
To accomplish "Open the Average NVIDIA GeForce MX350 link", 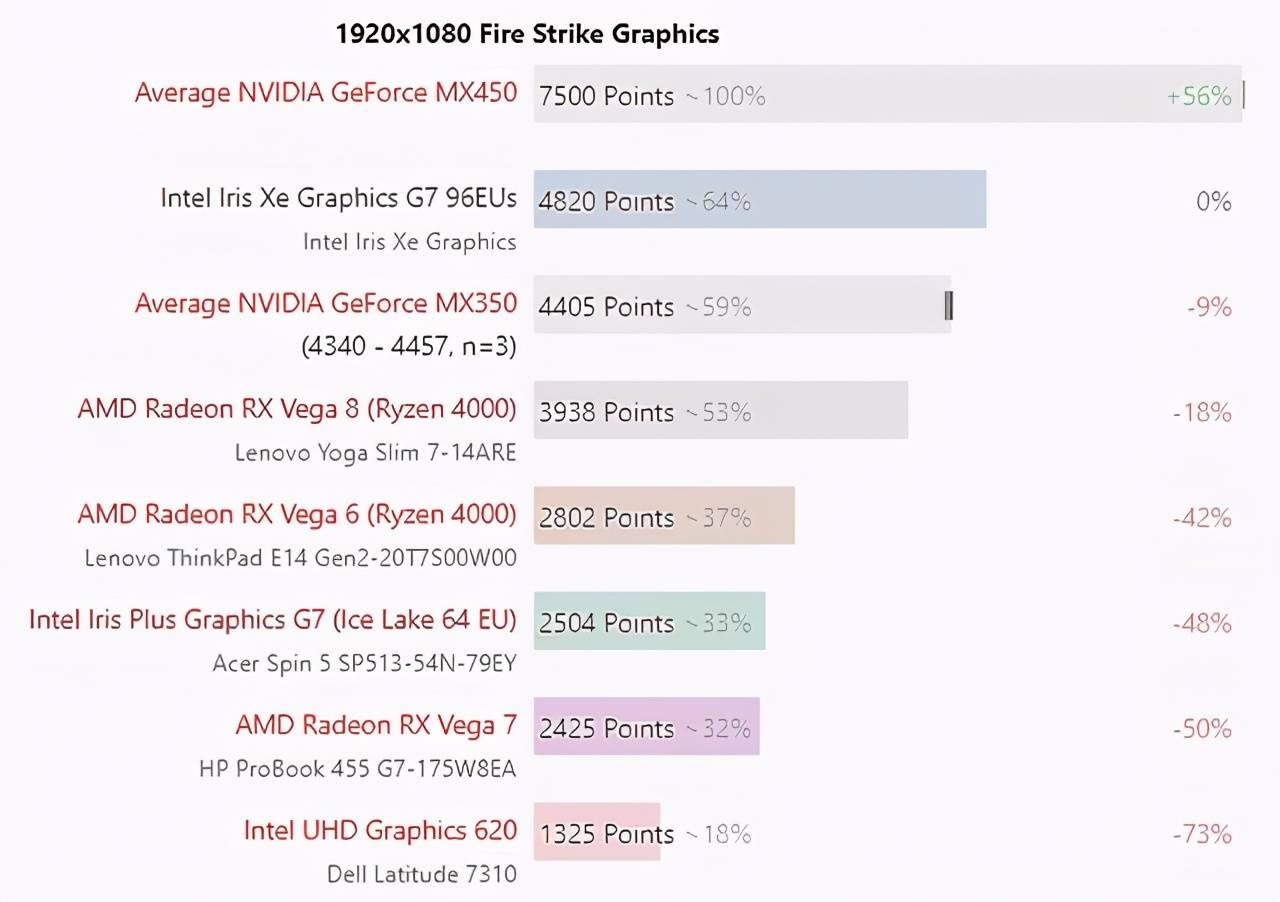I will tap(326, 304).
